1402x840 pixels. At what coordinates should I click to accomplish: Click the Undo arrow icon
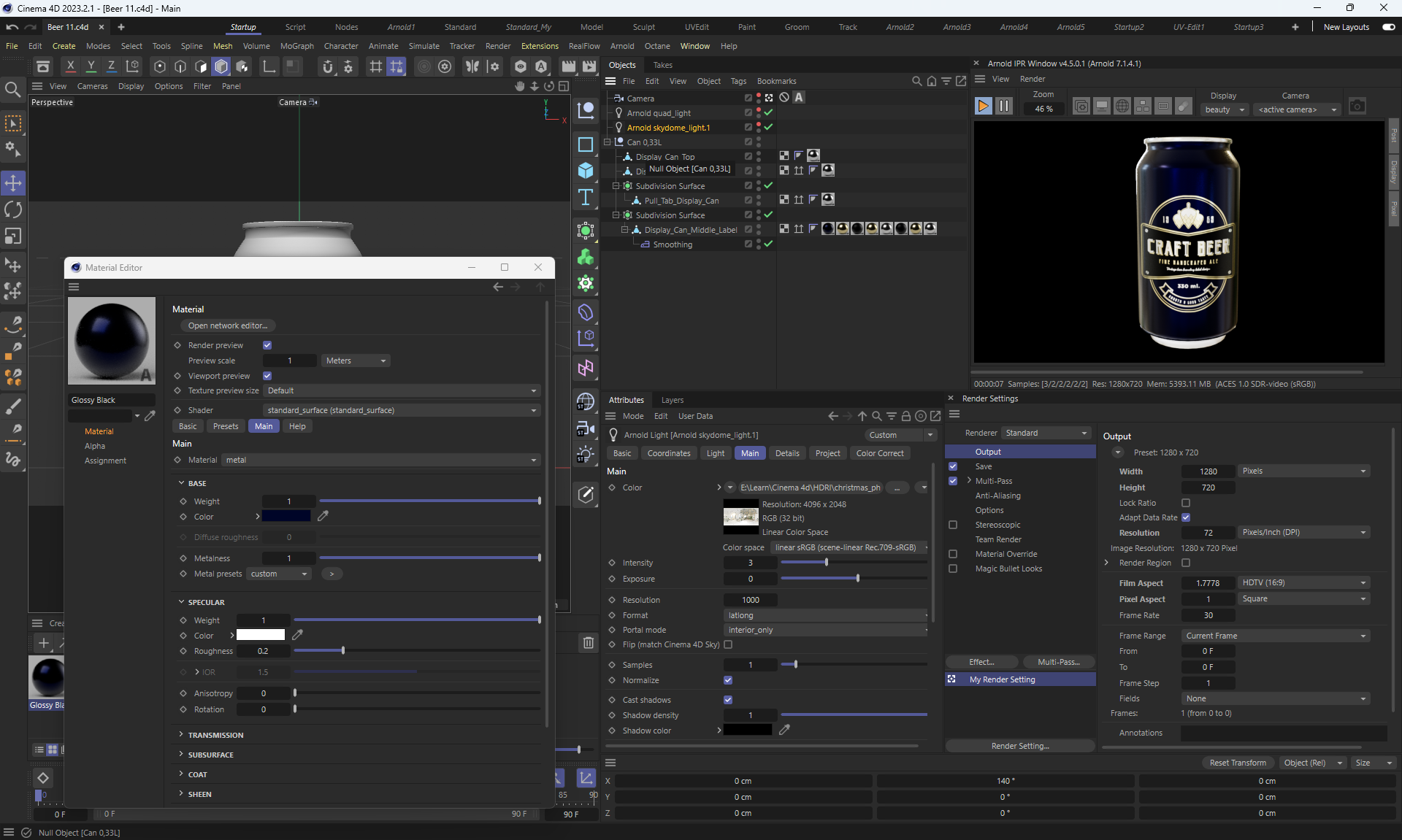click(12, 27)
